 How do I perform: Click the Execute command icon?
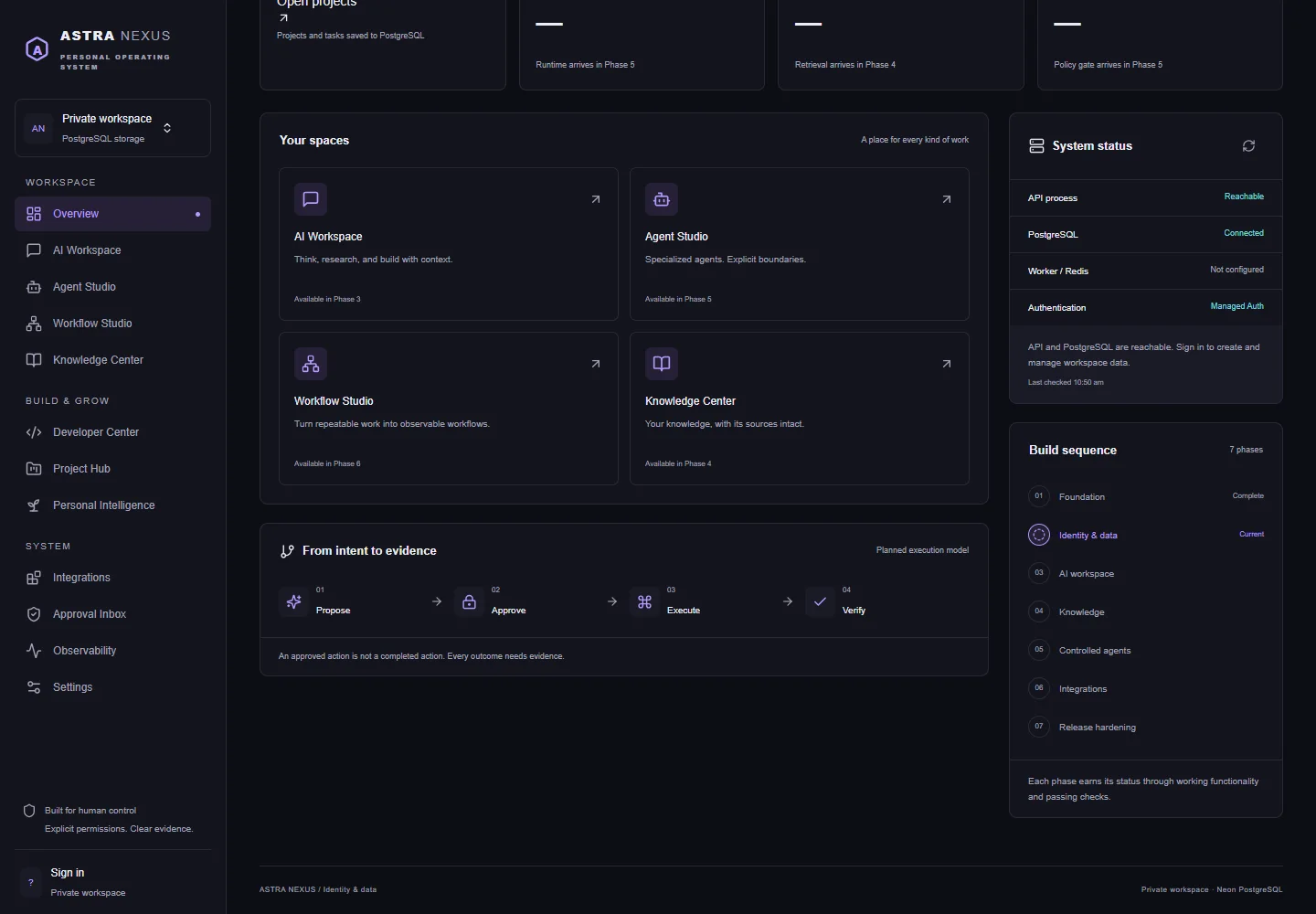coord(644,601)
